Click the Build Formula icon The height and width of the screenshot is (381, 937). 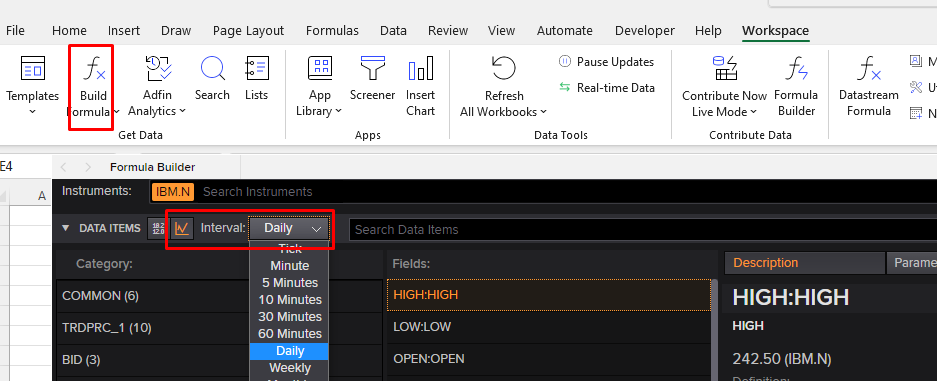93,68
